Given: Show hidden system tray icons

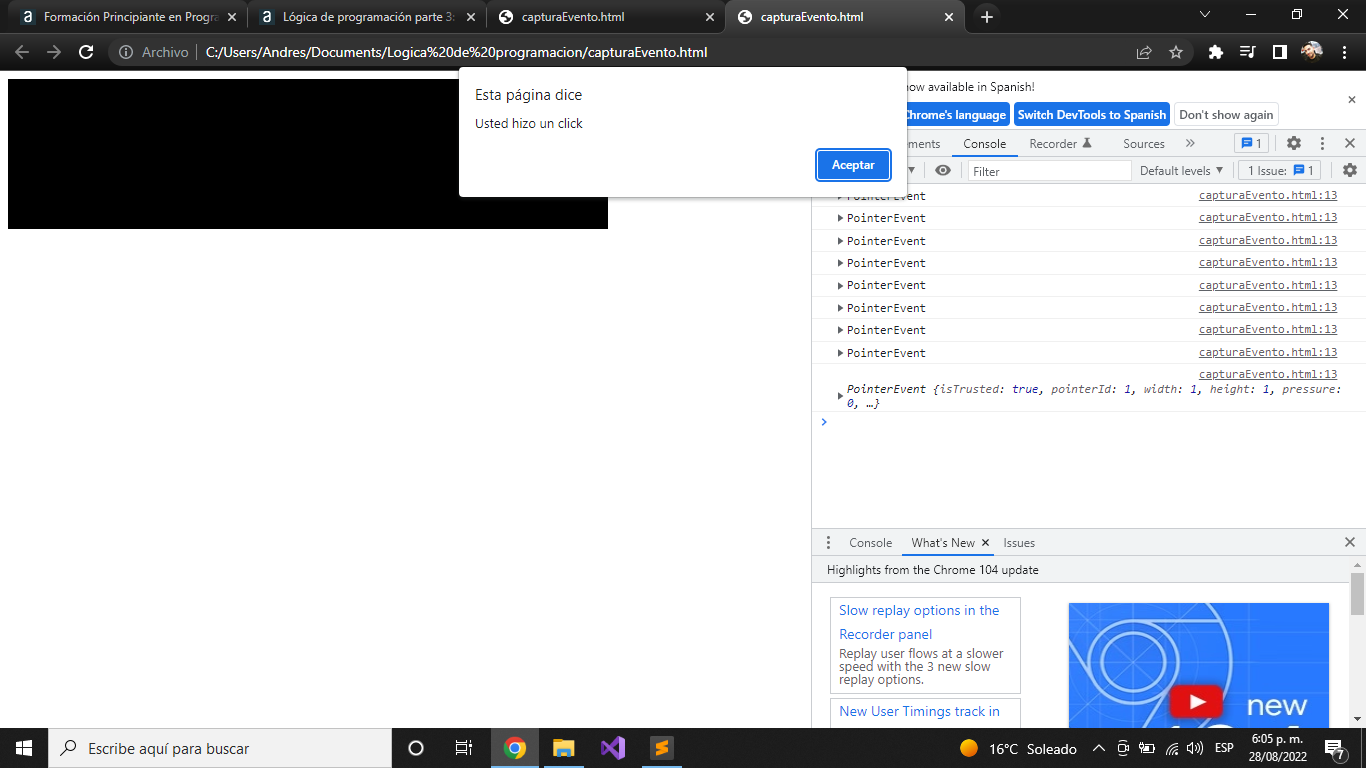Looking at the screenshot, I should click(x=1098, y=748).
